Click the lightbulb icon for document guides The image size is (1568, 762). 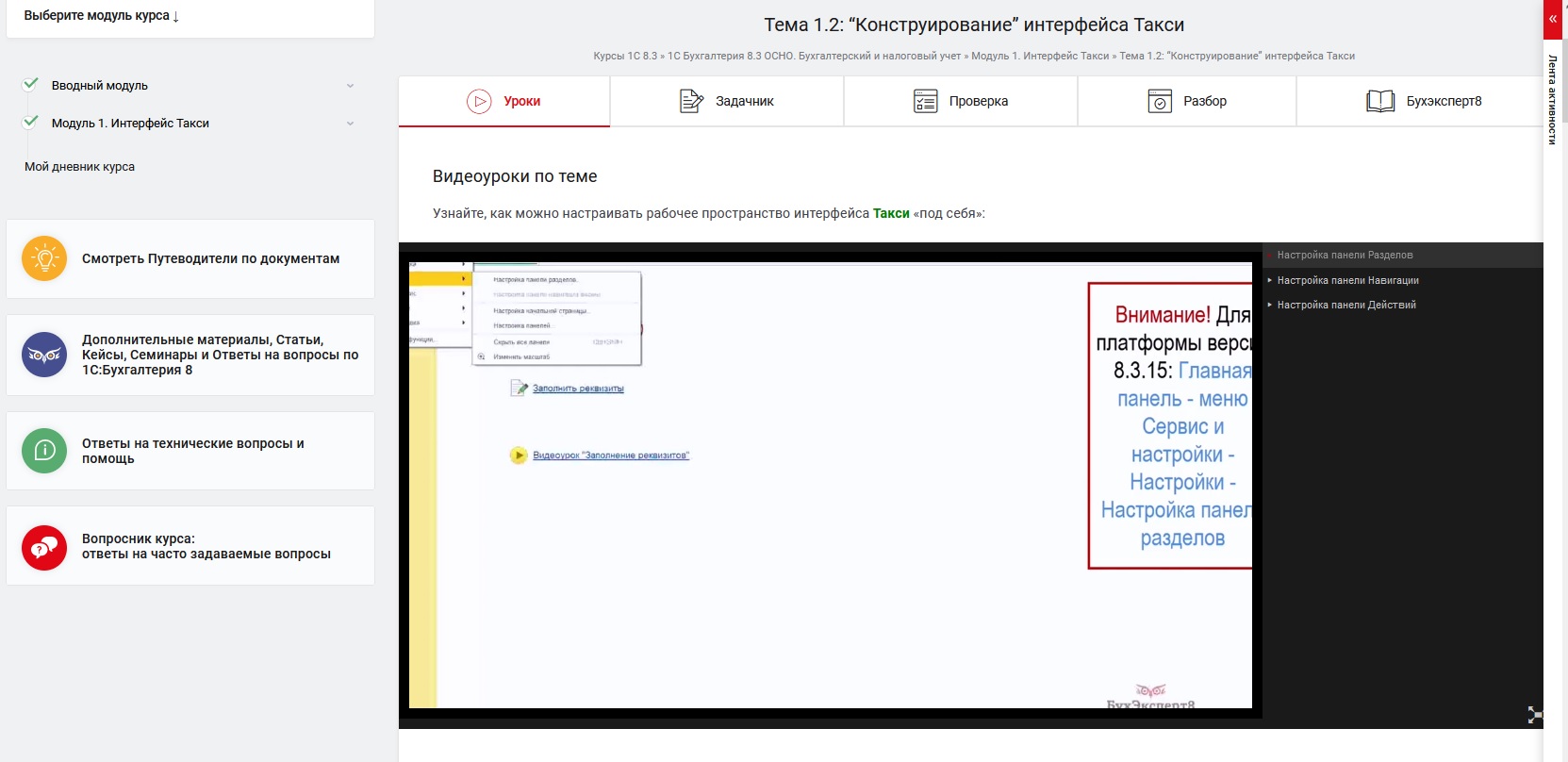[x=44, y=258]
